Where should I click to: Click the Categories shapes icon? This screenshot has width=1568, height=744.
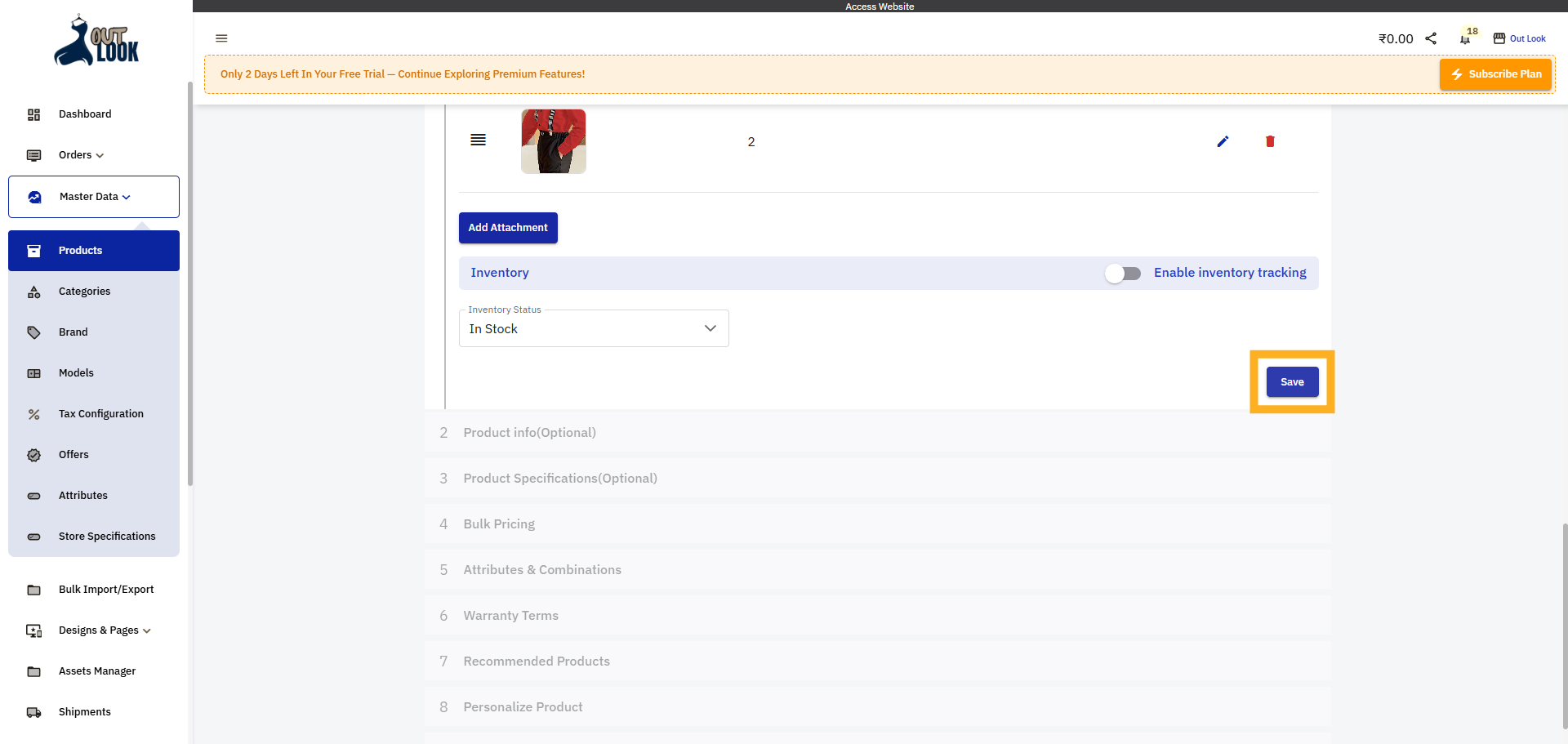33,292
